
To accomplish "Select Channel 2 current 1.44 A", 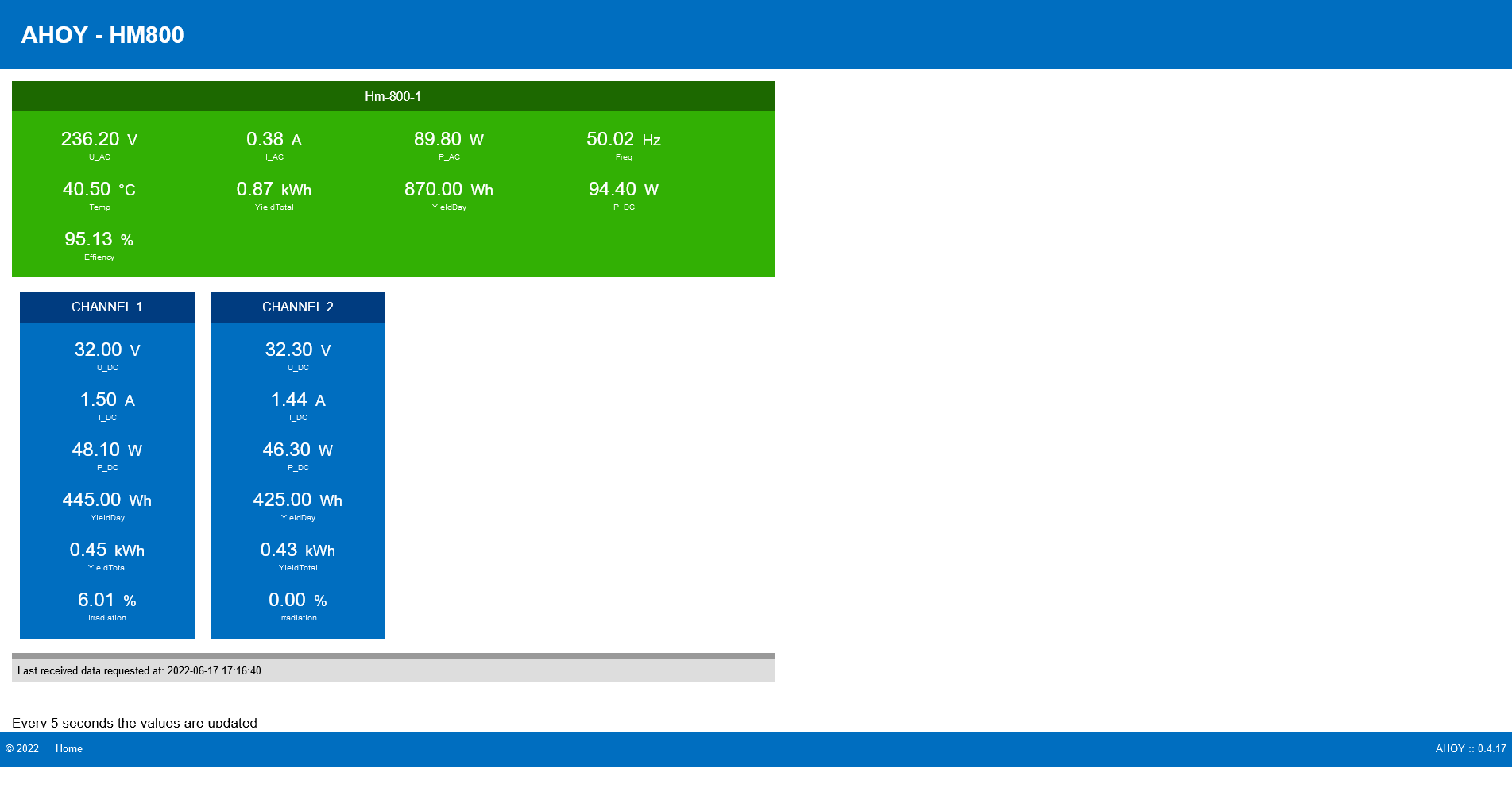I will point(298,400).
